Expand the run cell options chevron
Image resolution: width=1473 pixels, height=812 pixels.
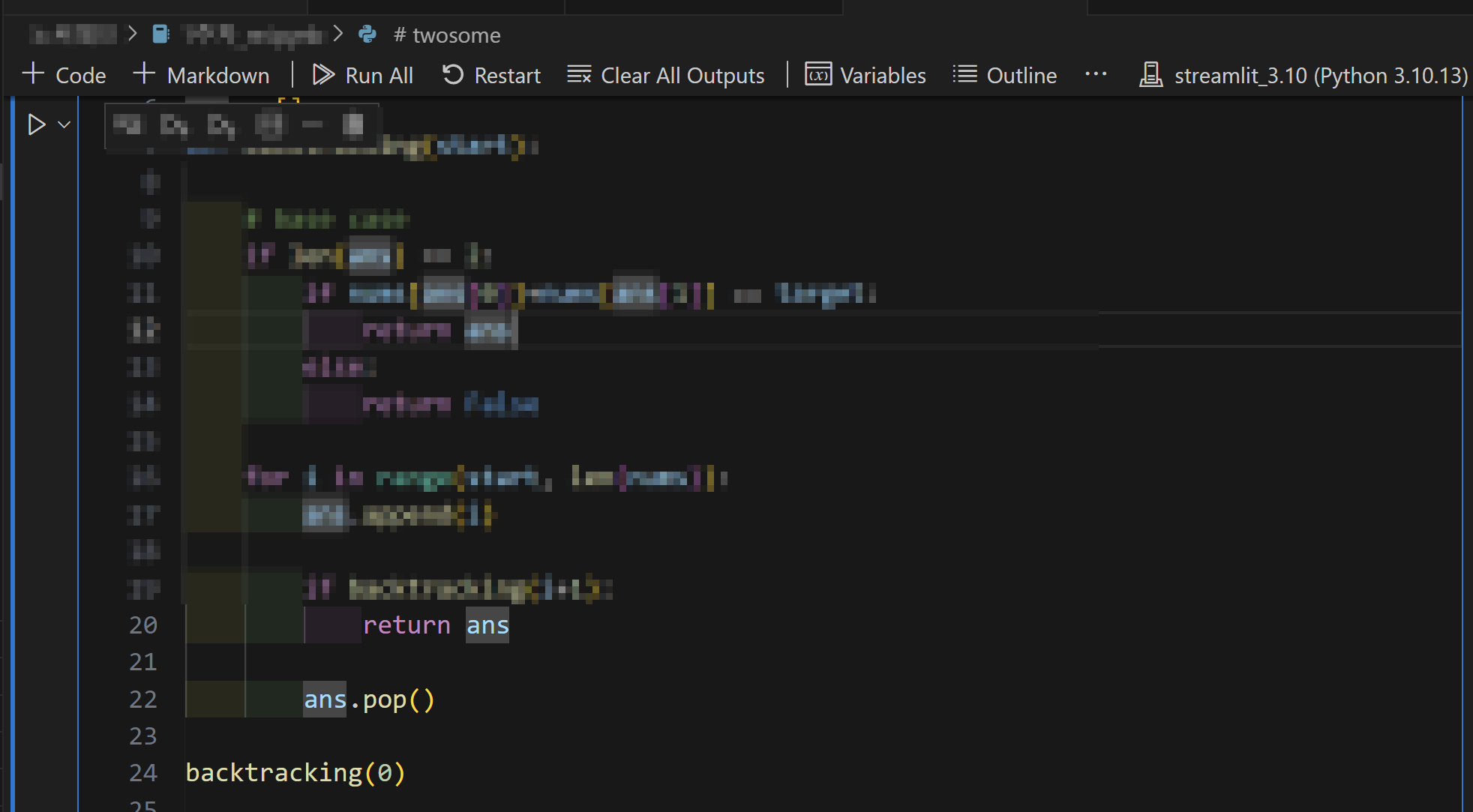pos(64,124)
